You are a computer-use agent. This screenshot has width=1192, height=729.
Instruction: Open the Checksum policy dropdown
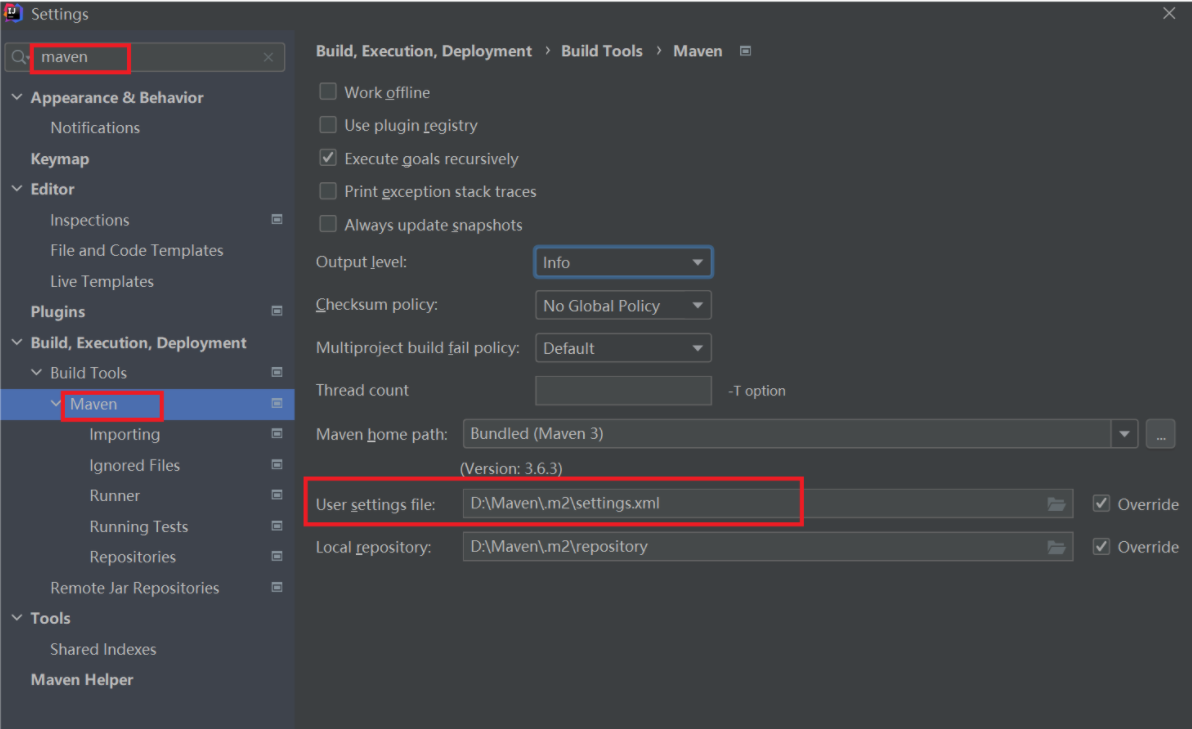tap(623, 306)
